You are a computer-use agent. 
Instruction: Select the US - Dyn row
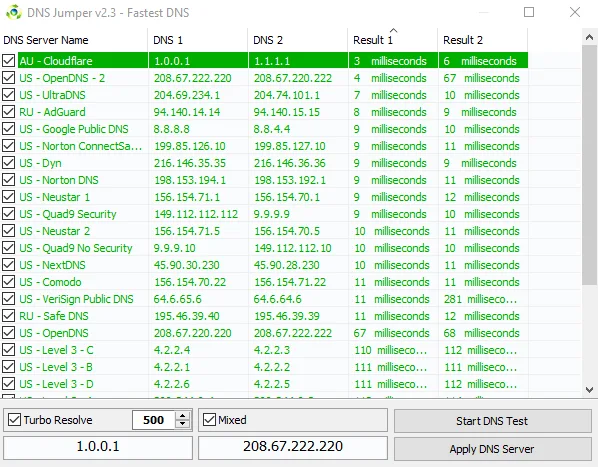tap(265, 163)
